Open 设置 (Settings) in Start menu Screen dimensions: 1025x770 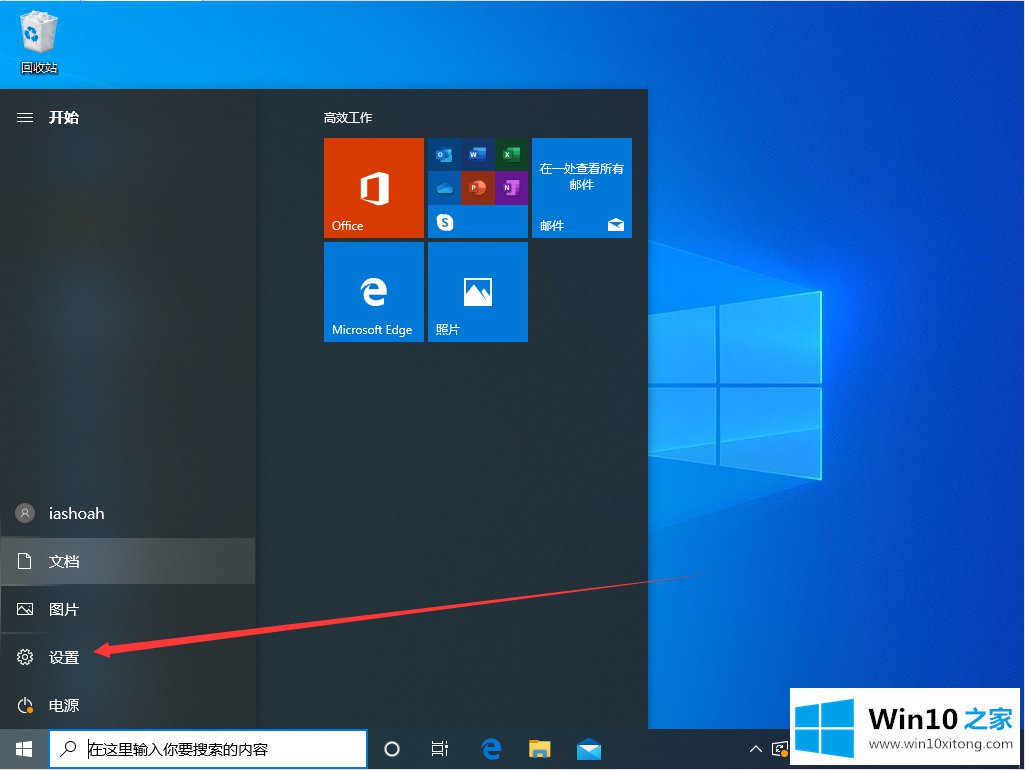click(x=64, y=657)
